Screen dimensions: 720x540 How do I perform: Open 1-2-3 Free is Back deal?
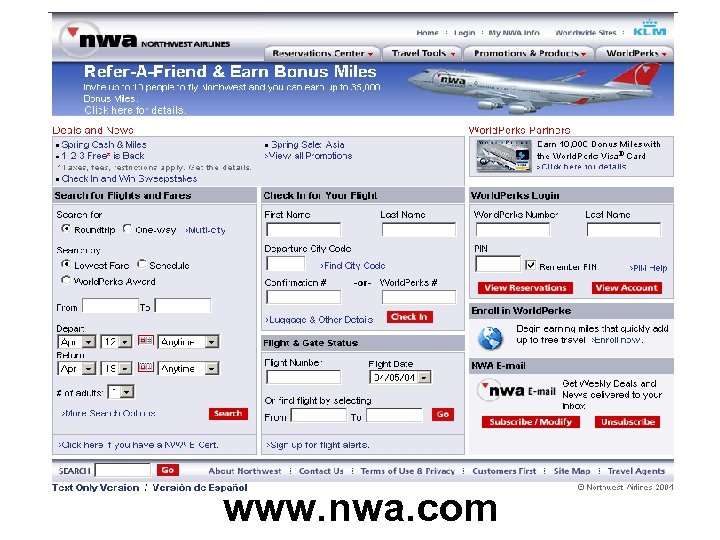(103, 156)
